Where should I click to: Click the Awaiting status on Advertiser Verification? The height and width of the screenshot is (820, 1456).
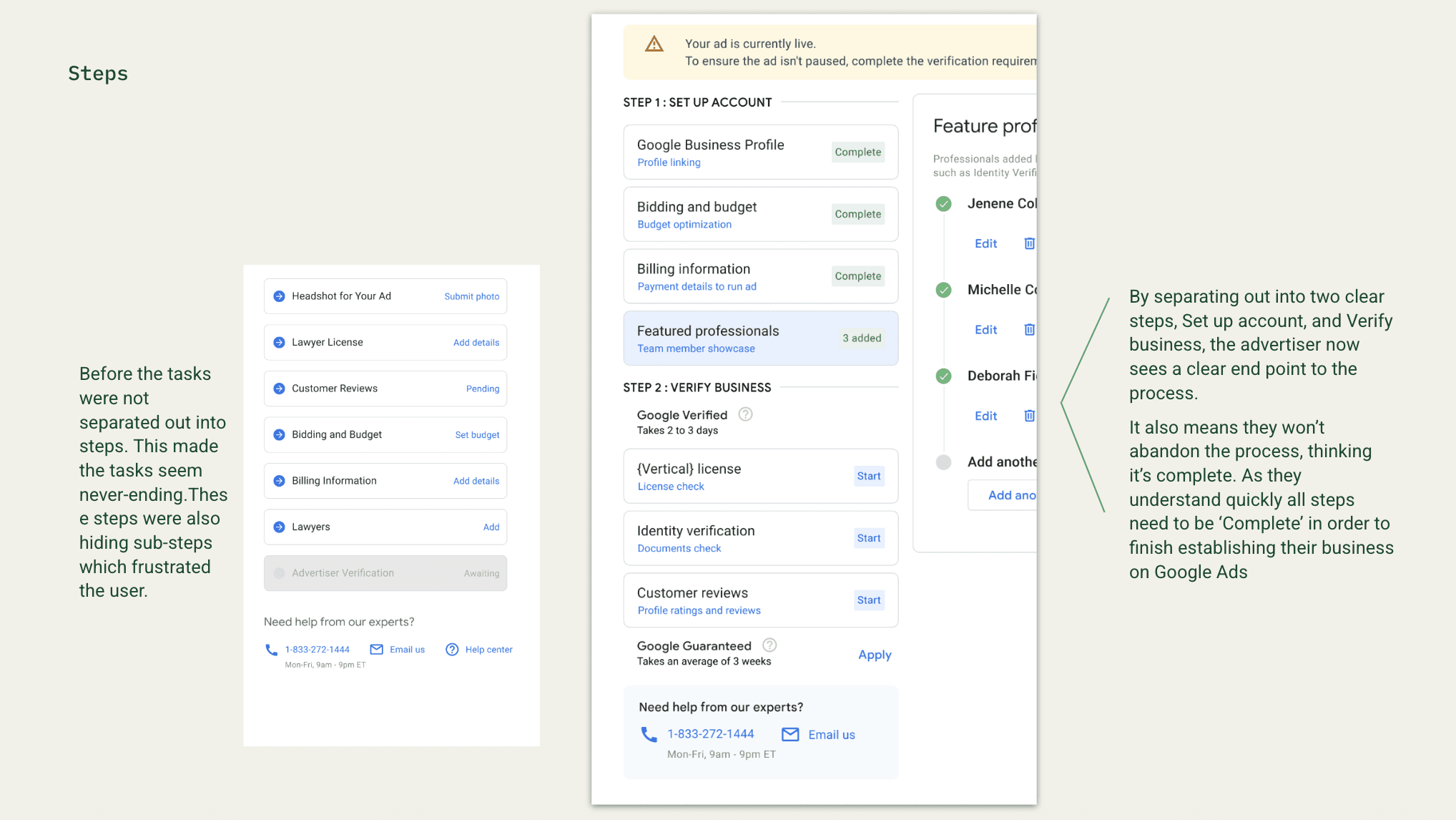pyautogui.click(x=481, y=573)
